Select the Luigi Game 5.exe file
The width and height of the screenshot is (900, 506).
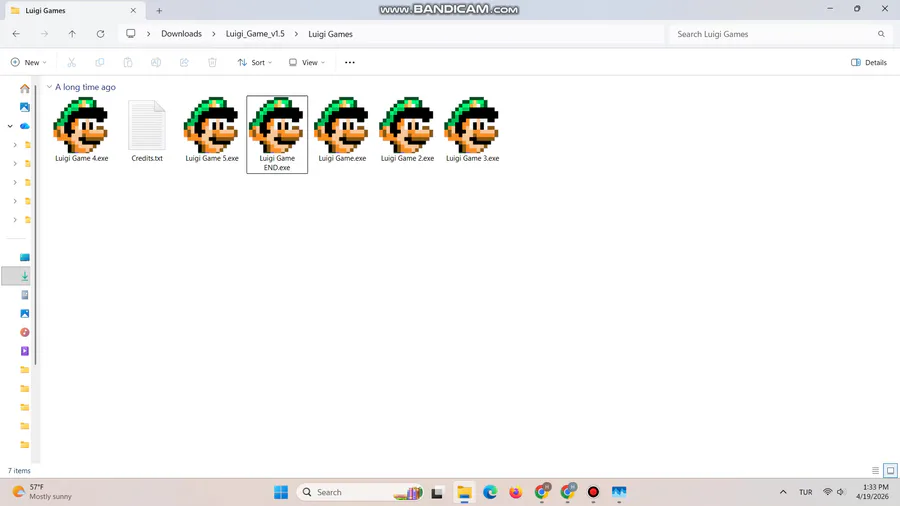click(x=212, y=130)
